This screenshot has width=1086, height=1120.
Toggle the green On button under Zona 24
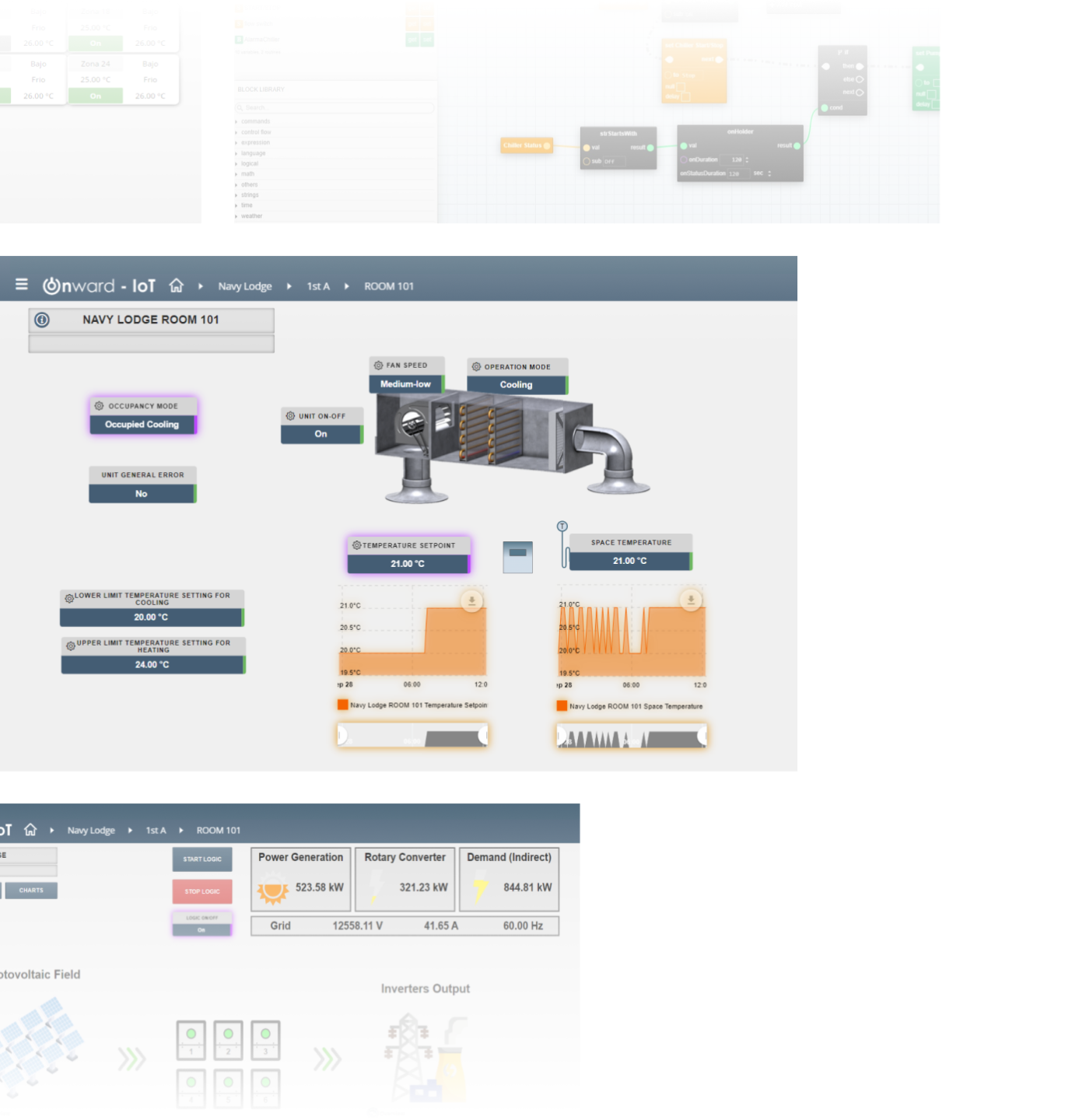coord(96,96)
